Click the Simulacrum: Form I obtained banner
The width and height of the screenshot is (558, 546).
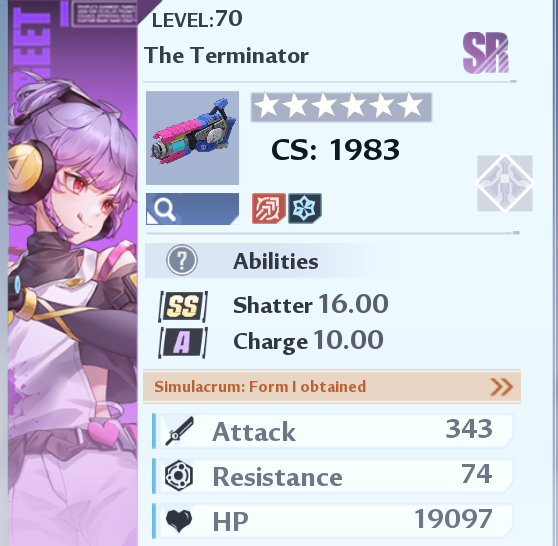[x=332, y=387]
